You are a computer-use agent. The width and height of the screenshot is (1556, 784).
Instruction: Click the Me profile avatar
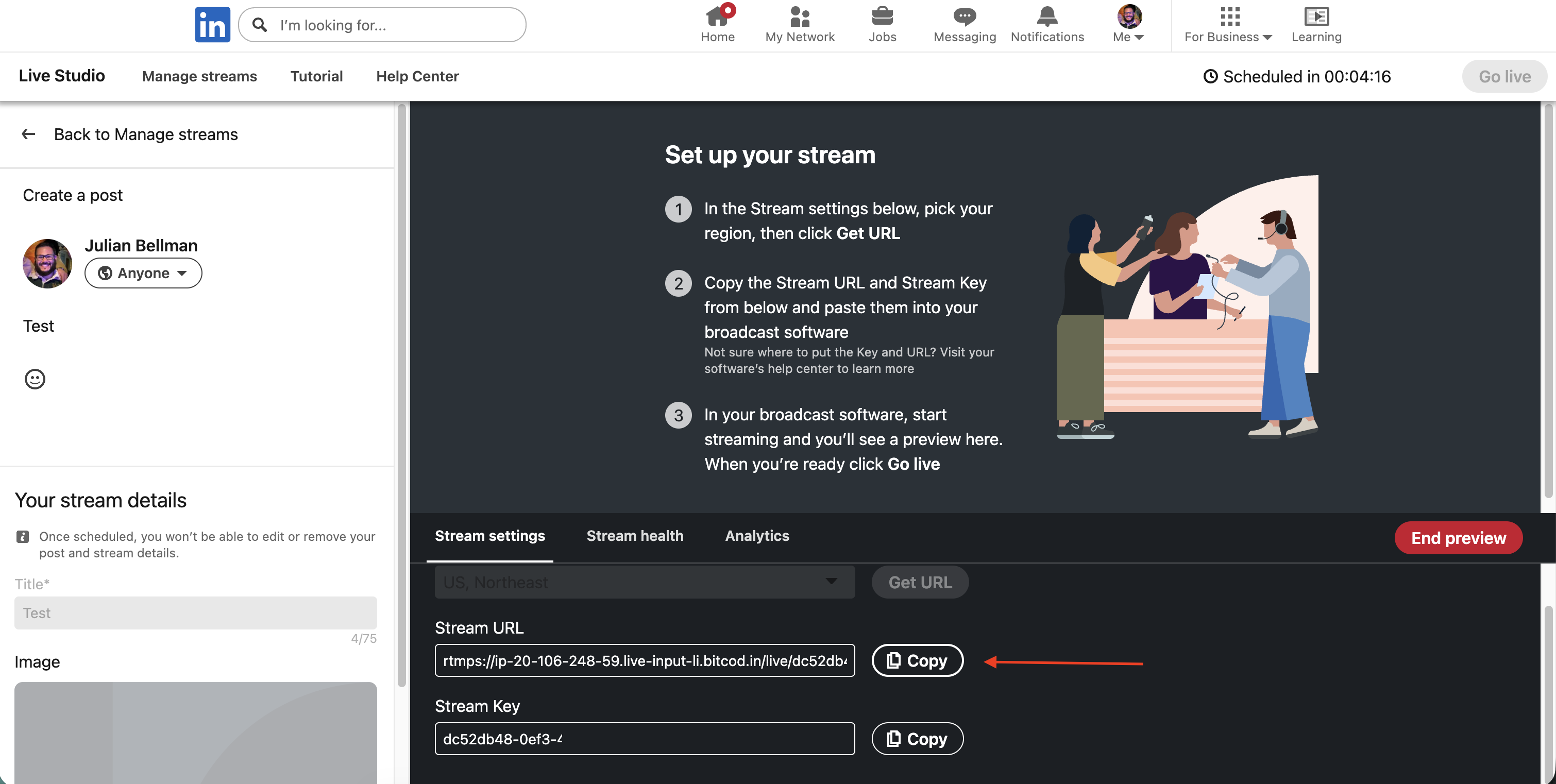point(1129,16)
